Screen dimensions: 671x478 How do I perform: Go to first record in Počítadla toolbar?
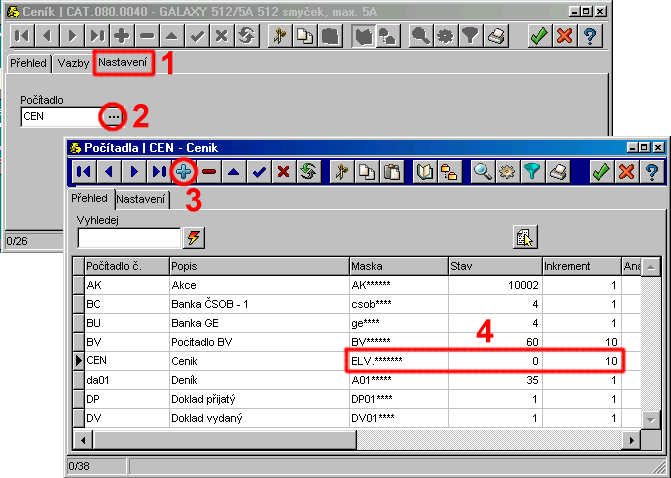tap(82, 172)
